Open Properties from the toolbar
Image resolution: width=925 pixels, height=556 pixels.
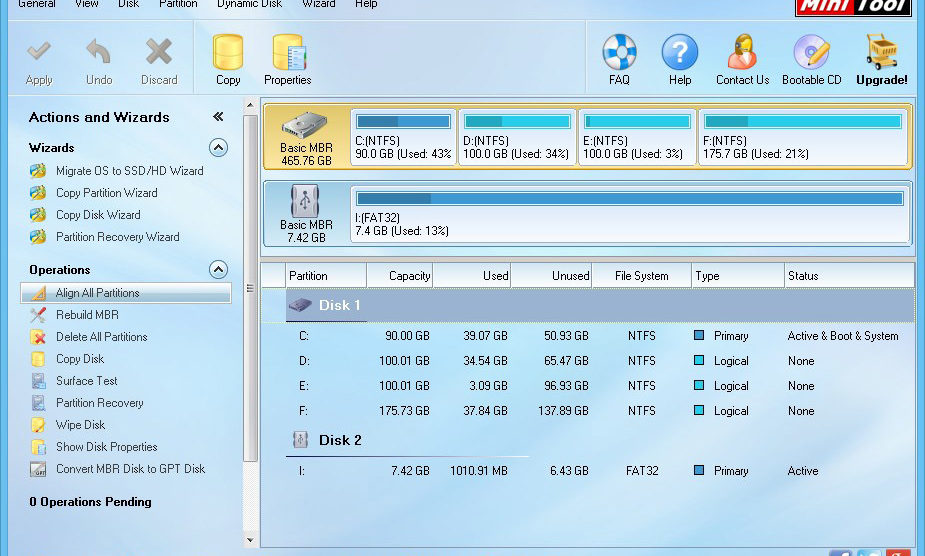pyautogui.click(x=288, y=53)
